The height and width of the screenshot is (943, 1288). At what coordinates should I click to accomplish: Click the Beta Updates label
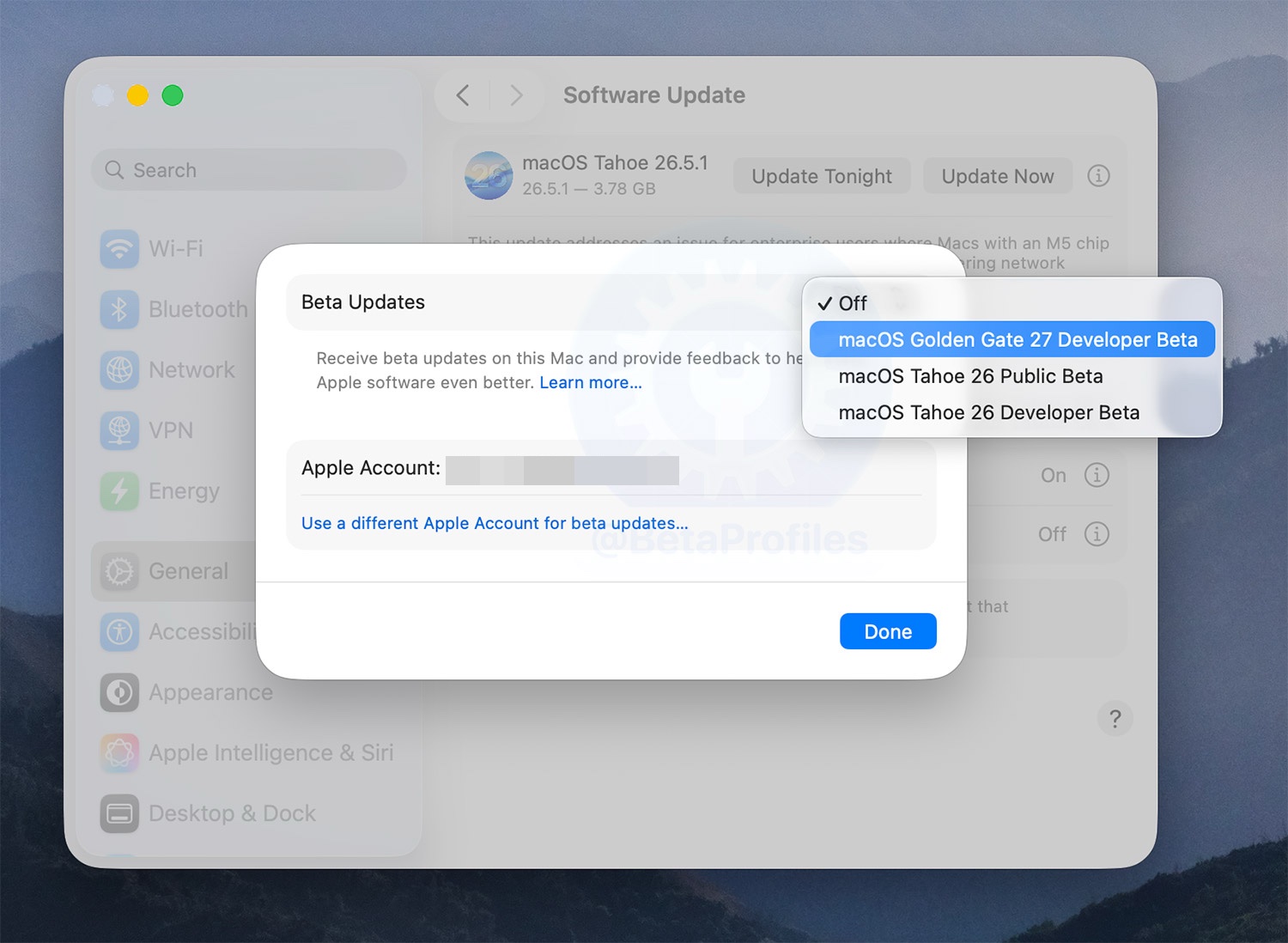363,302
